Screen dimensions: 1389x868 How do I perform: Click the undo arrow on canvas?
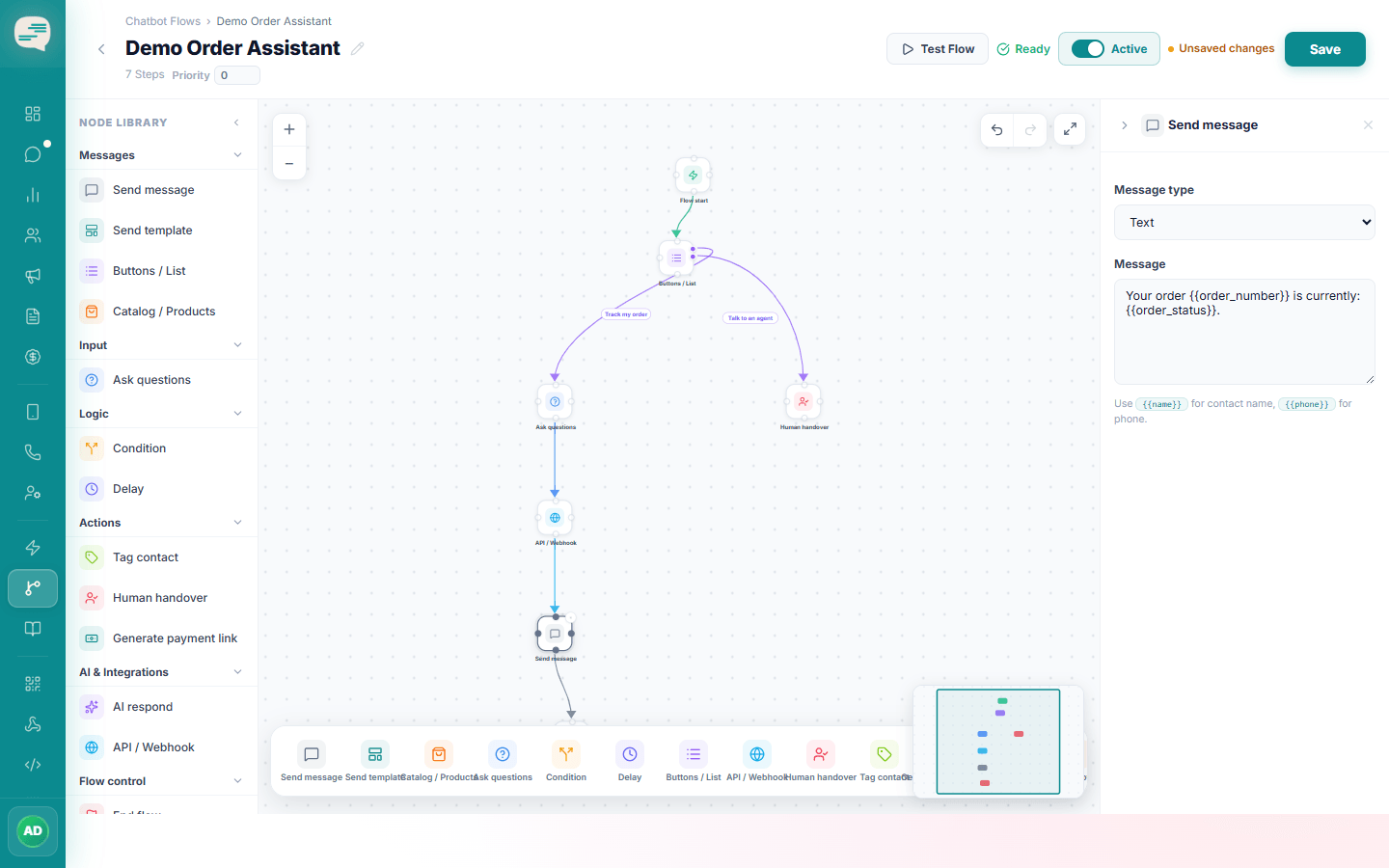997,129
